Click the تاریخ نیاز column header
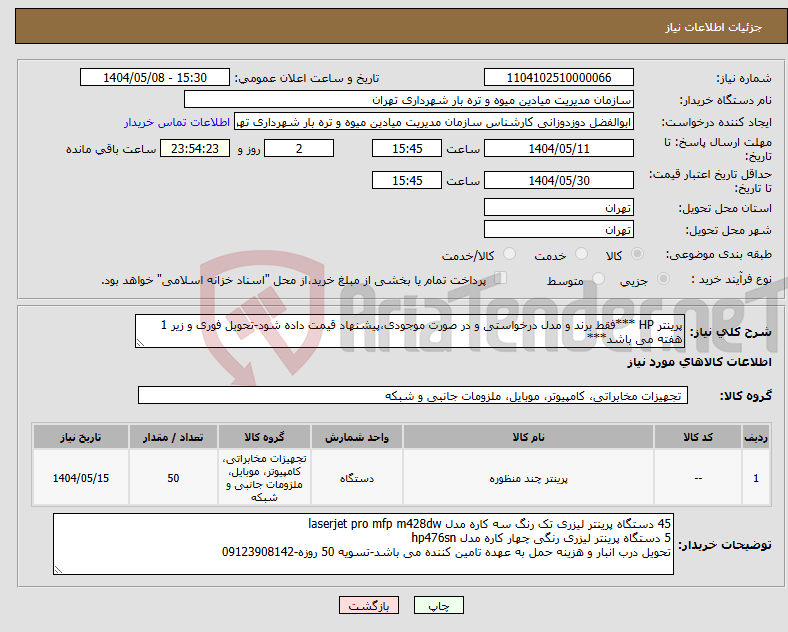 (x=81, y=437)
